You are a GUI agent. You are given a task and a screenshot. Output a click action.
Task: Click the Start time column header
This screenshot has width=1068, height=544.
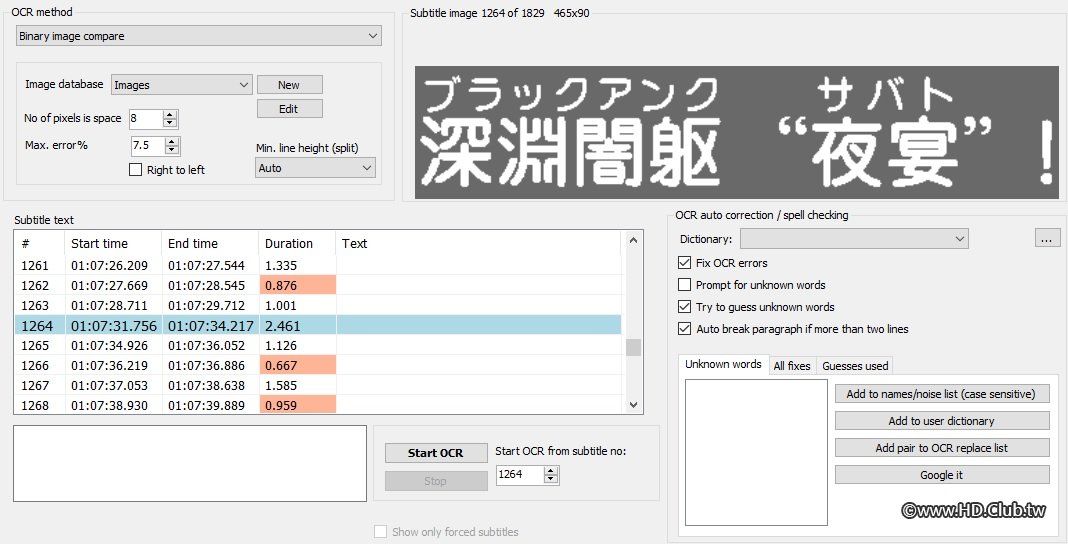[x=113, y=243]
